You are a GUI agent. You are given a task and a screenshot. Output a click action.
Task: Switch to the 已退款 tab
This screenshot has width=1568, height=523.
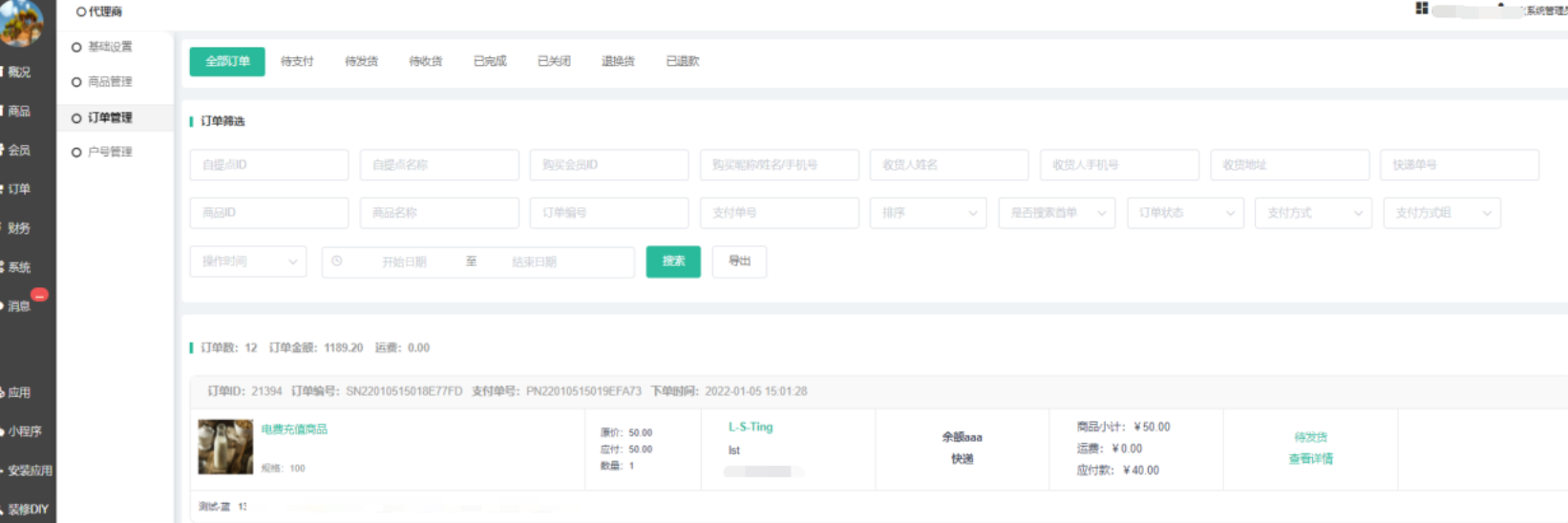point(682,61)
